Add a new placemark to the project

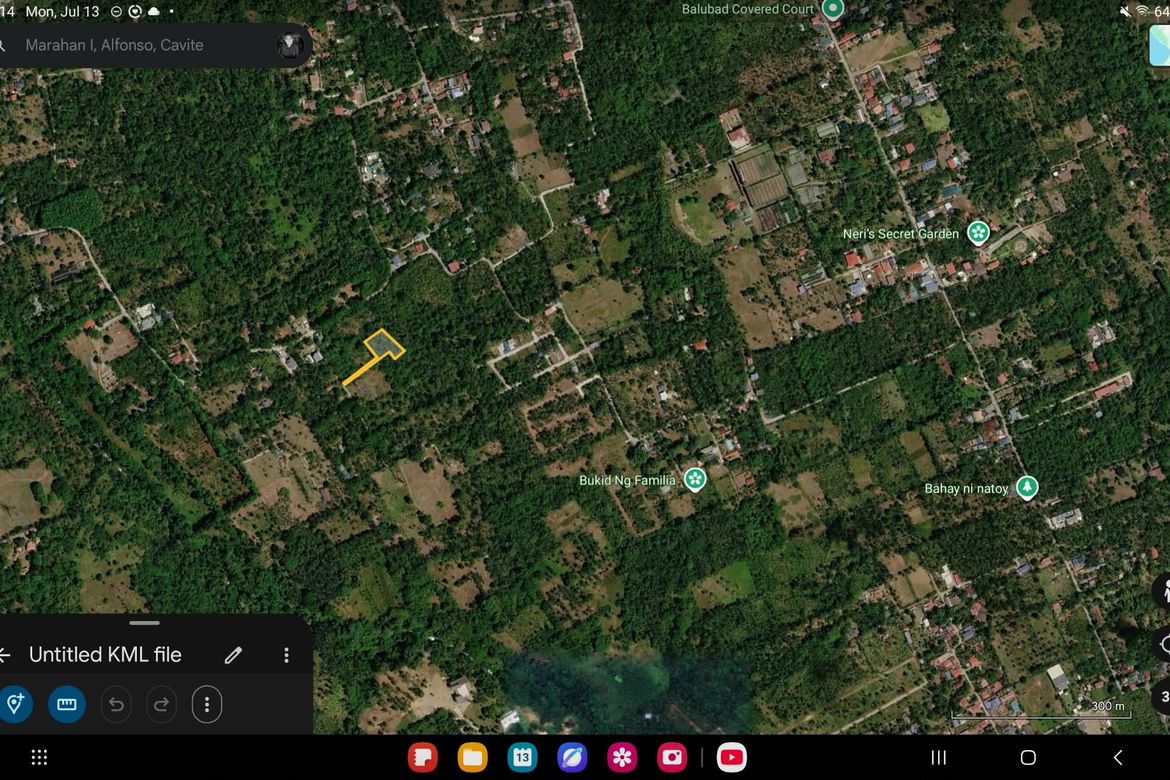[x=15, y=704]
